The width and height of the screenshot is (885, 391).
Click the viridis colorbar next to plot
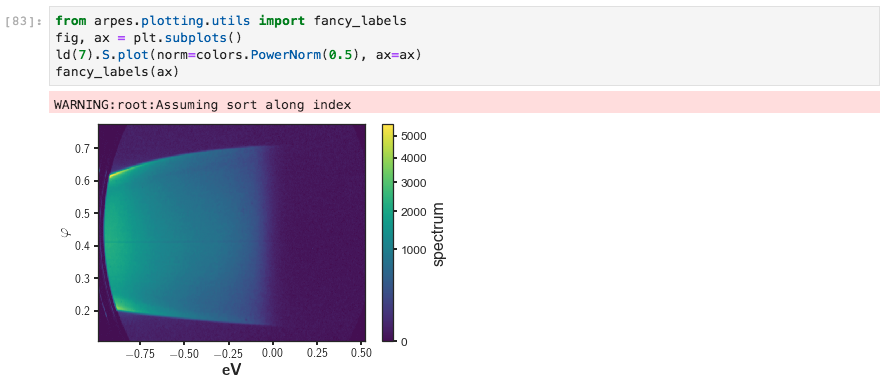[x=388, y=232]
